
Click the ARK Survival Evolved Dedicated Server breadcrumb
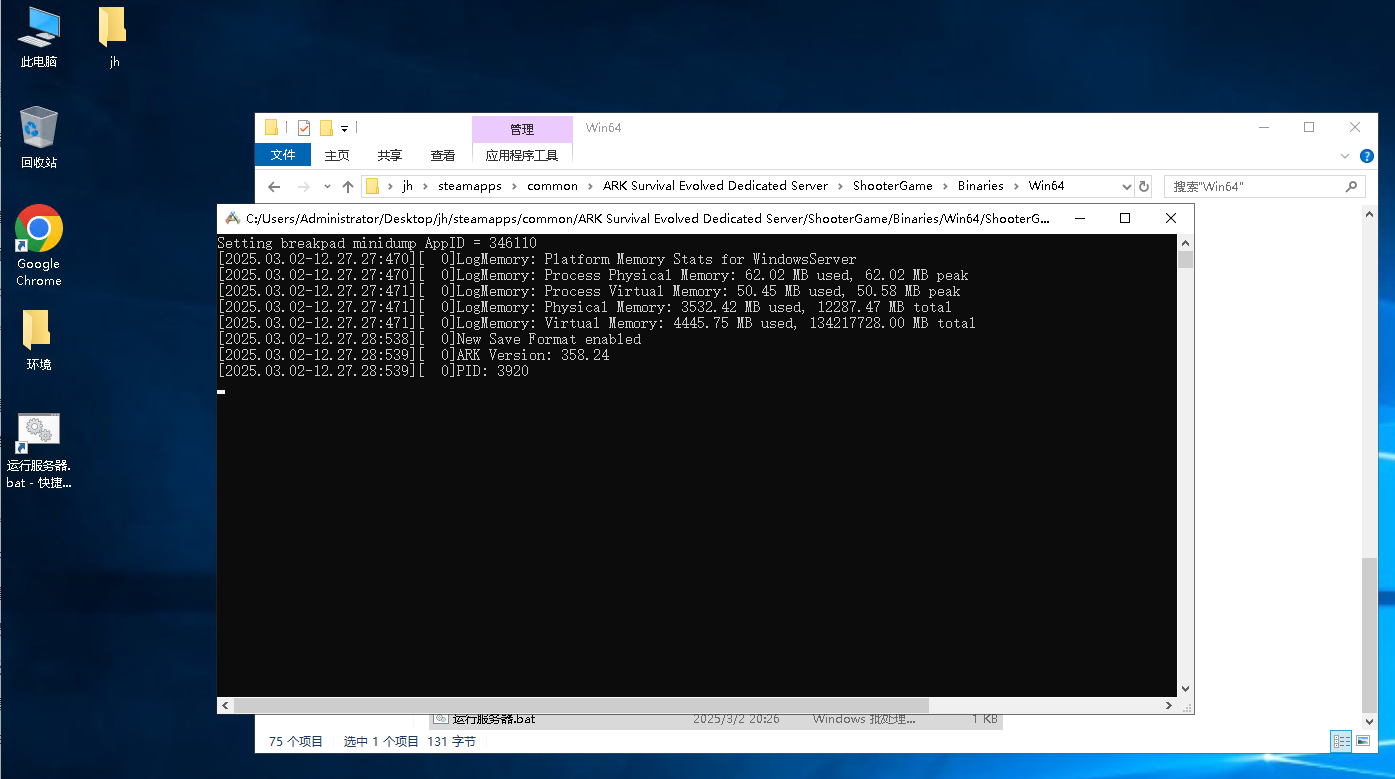click(715, 186)
